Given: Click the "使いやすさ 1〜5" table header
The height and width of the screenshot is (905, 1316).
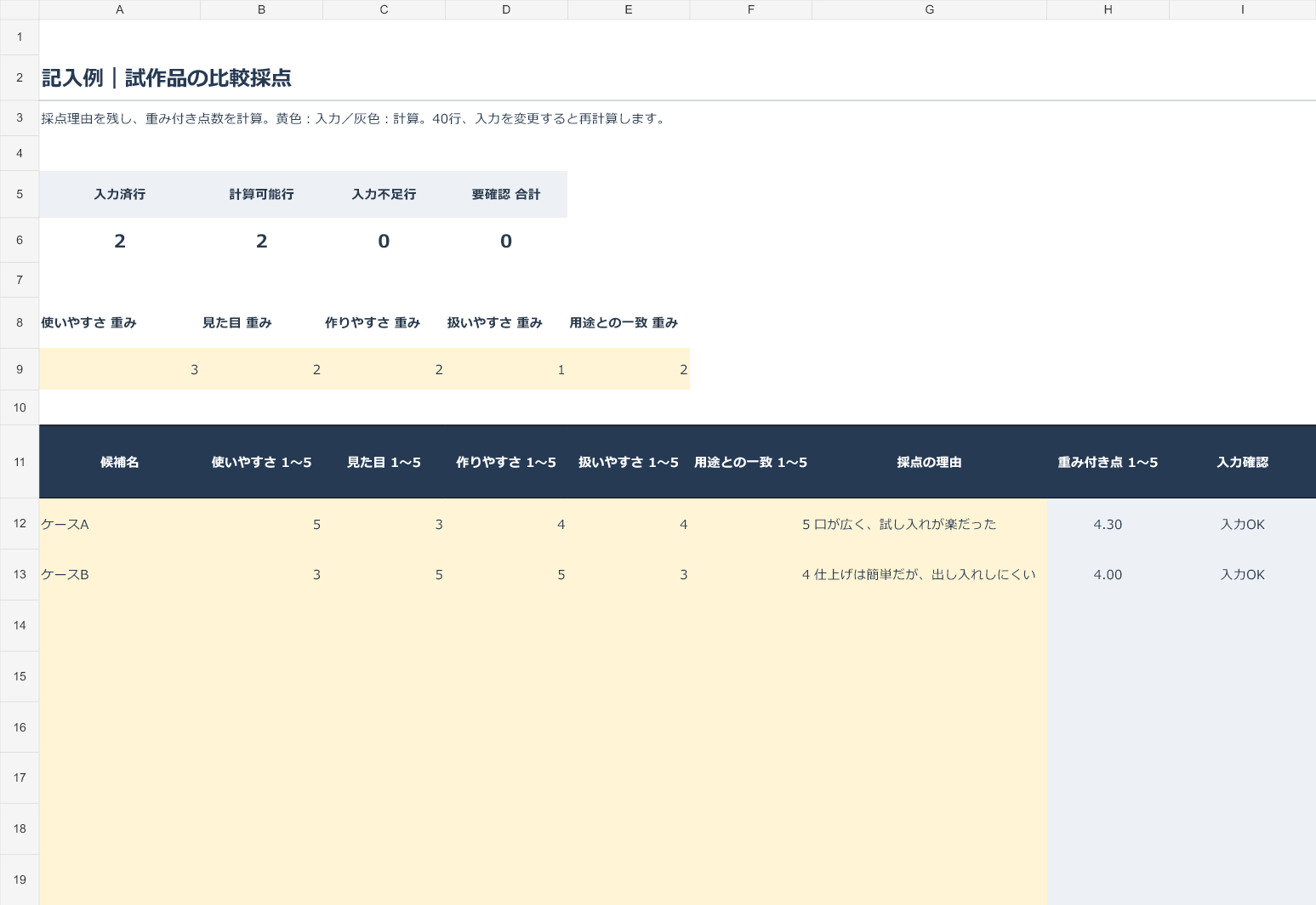Looking at the screenshot, I should [261, 462].
